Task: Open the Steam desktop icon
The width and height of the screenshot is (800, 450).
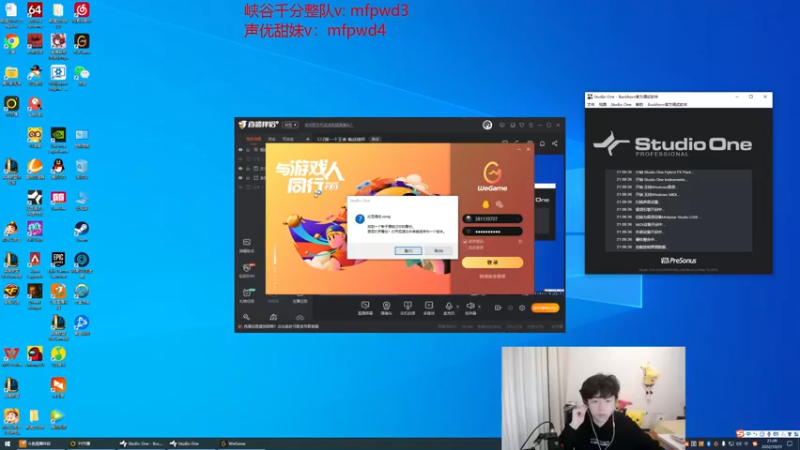Action: click(82, 231)
